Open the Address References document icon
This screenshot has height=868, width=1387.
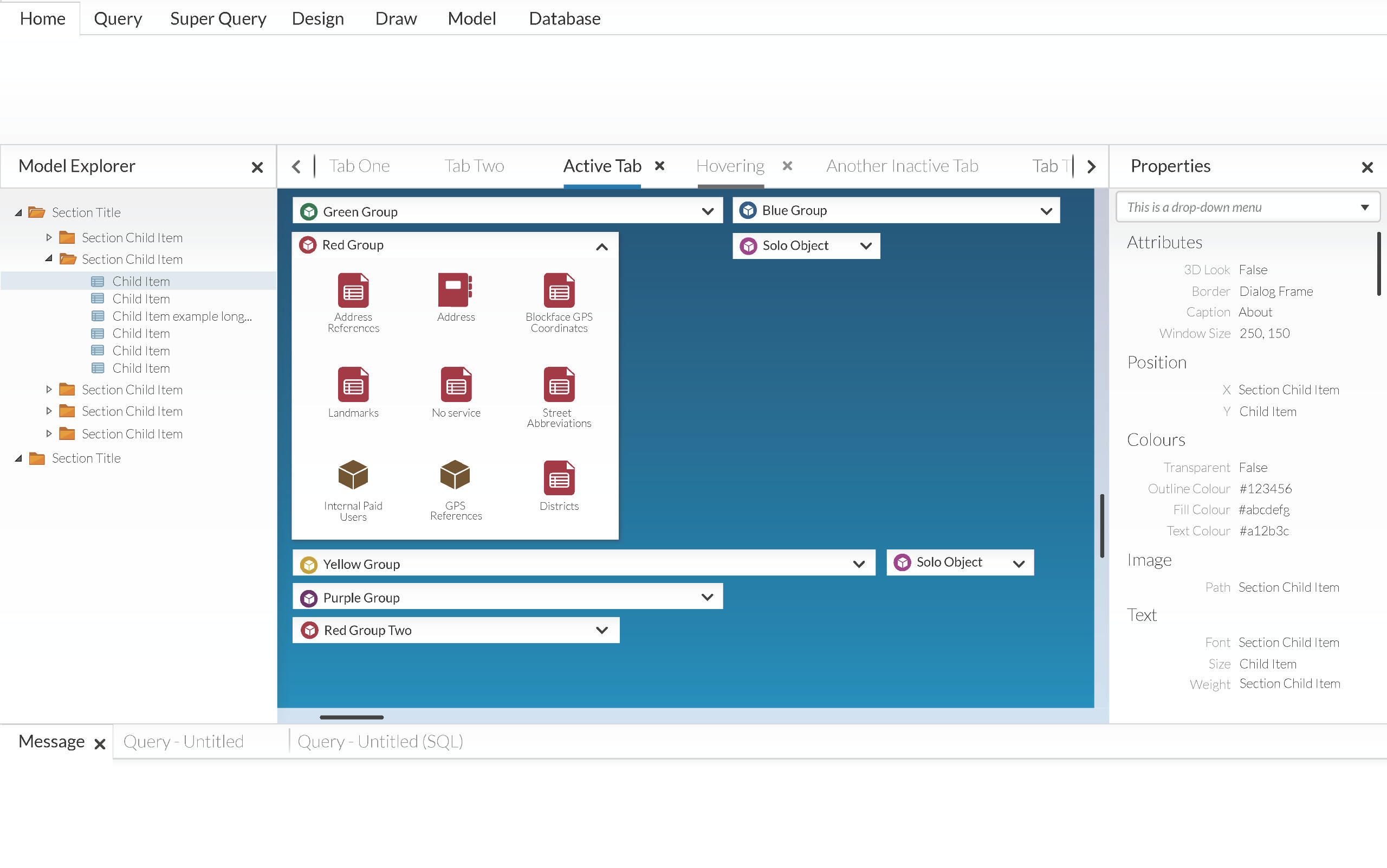[353, 290]
